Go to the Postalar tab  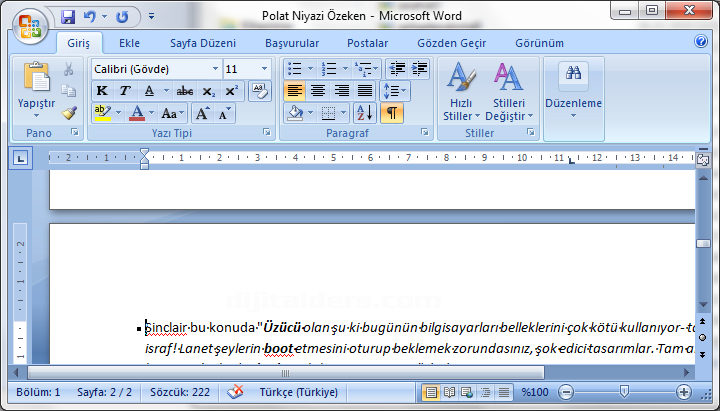tap(367, 43)
